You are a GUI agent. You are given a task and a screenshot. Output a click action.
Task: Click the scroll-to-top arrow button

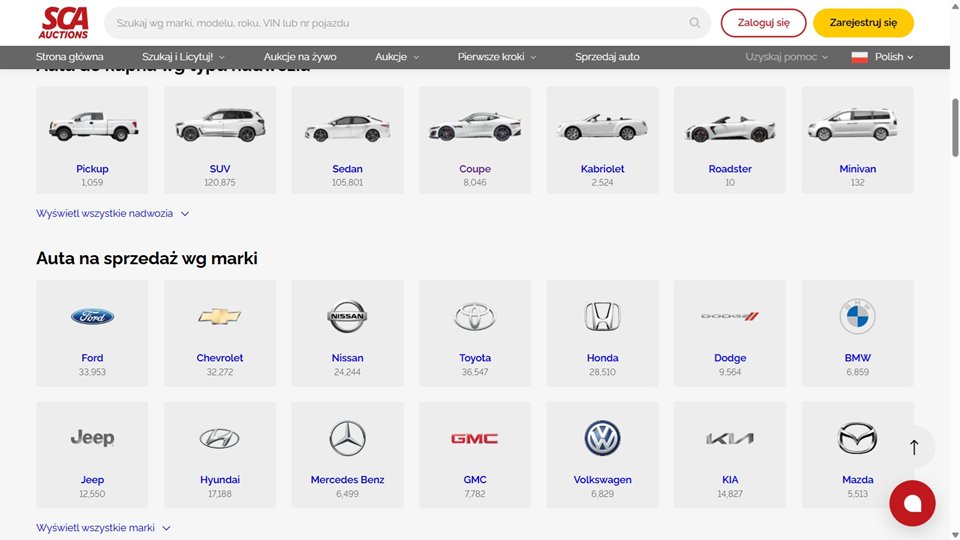[914, 448]
